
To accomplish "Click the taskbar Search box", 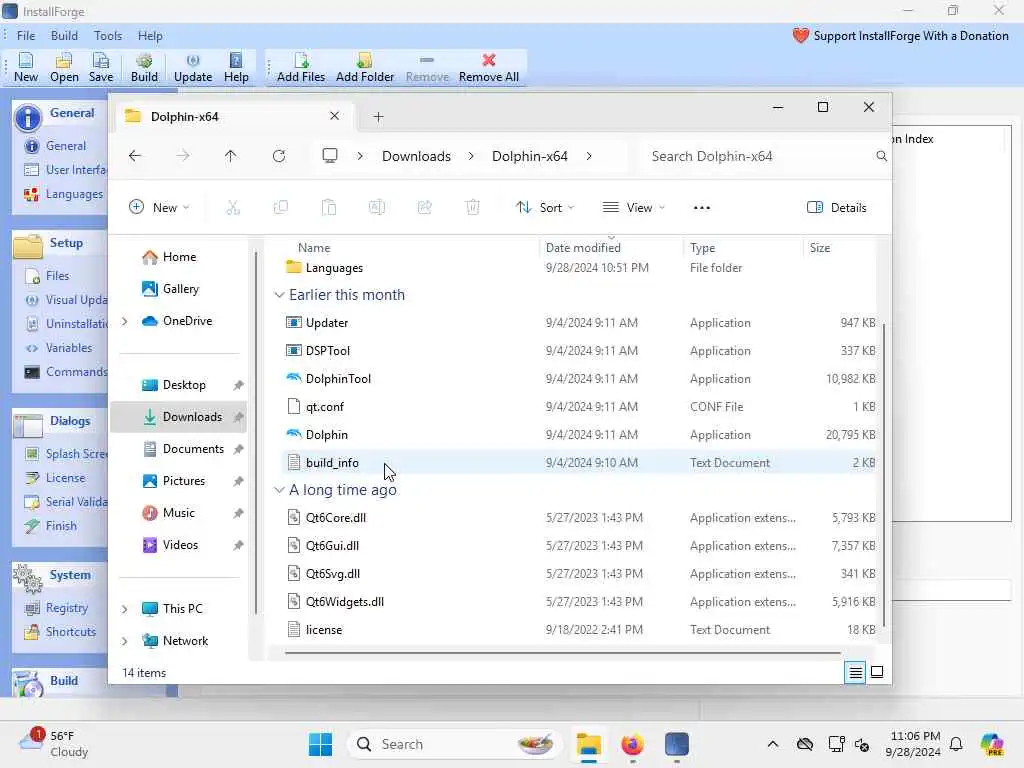I will pos(455,744).
